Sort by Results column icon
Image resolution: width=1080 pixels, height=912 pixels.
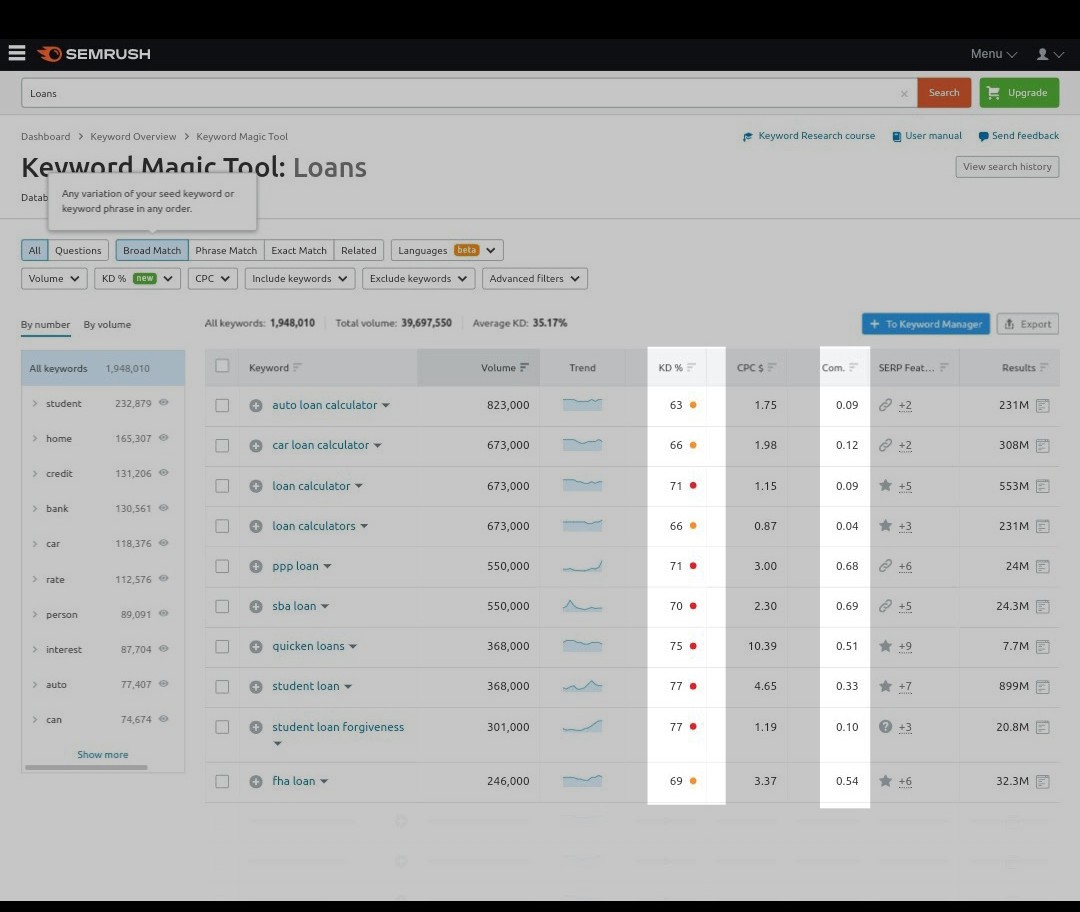1043,367
